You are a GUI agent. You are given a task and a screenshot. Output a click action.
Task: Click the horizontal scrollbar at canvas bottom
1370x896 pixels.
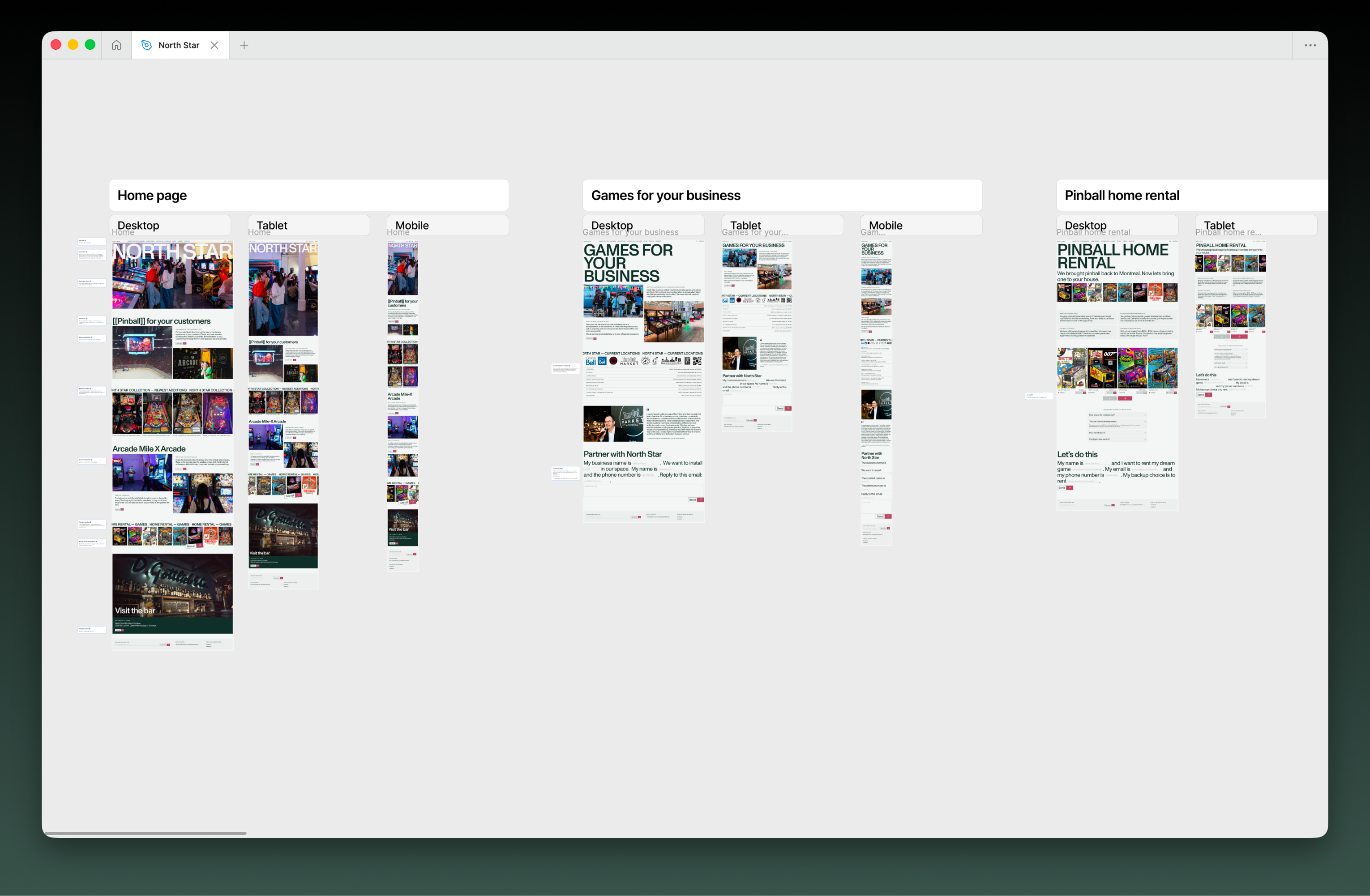click(x=145, y=833)
